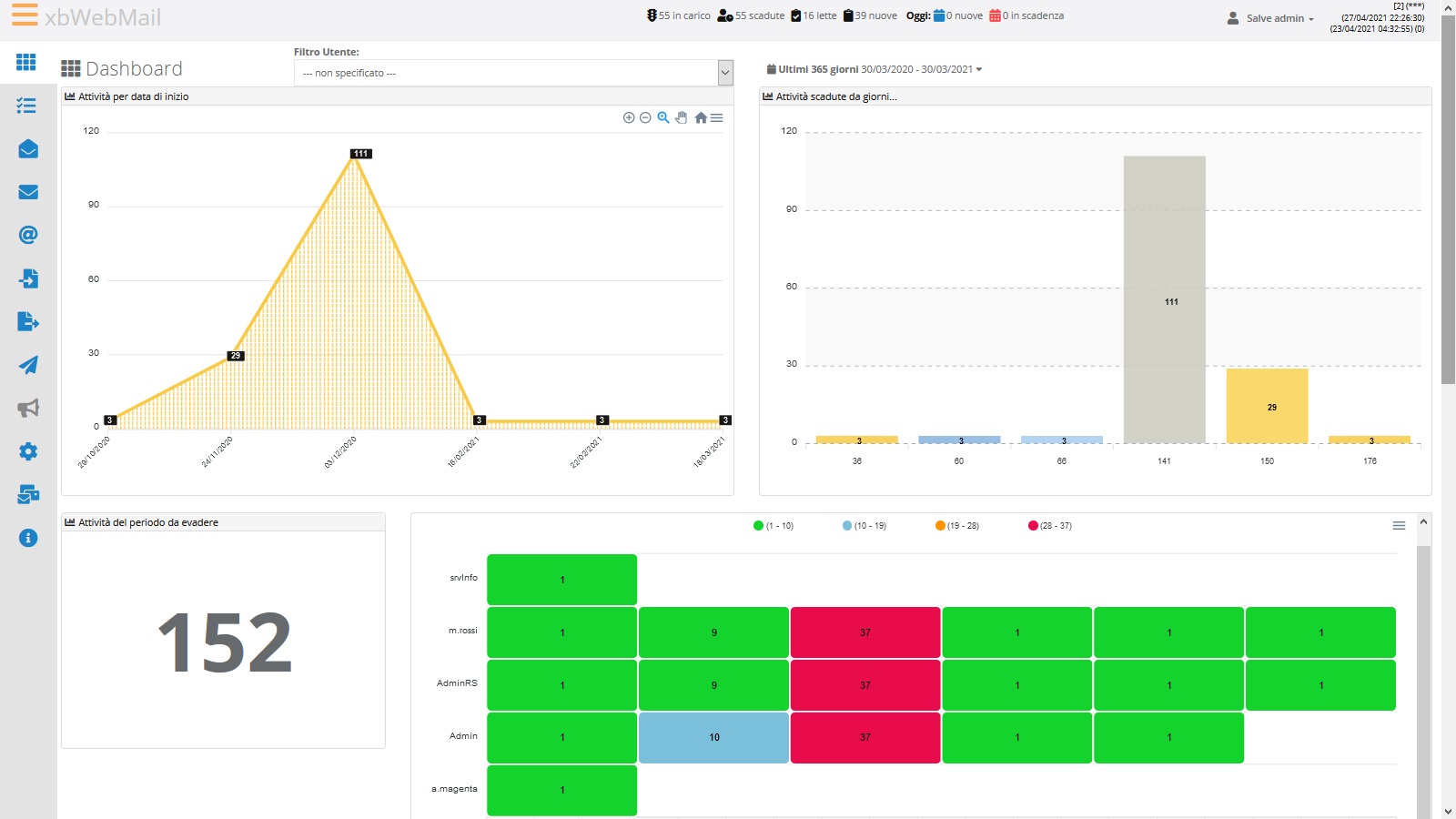Zoom in on the activity line chart
Viewport: 1456px width, 819px height.
point(628,117)
